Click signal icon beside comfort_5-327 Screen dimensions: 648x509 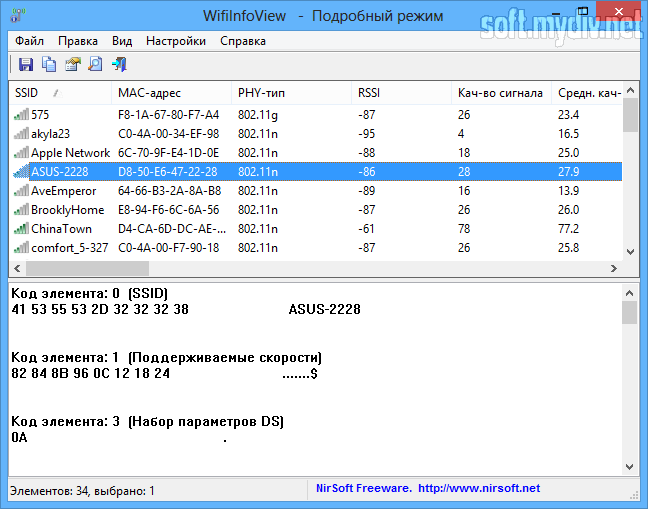(21, 247)
